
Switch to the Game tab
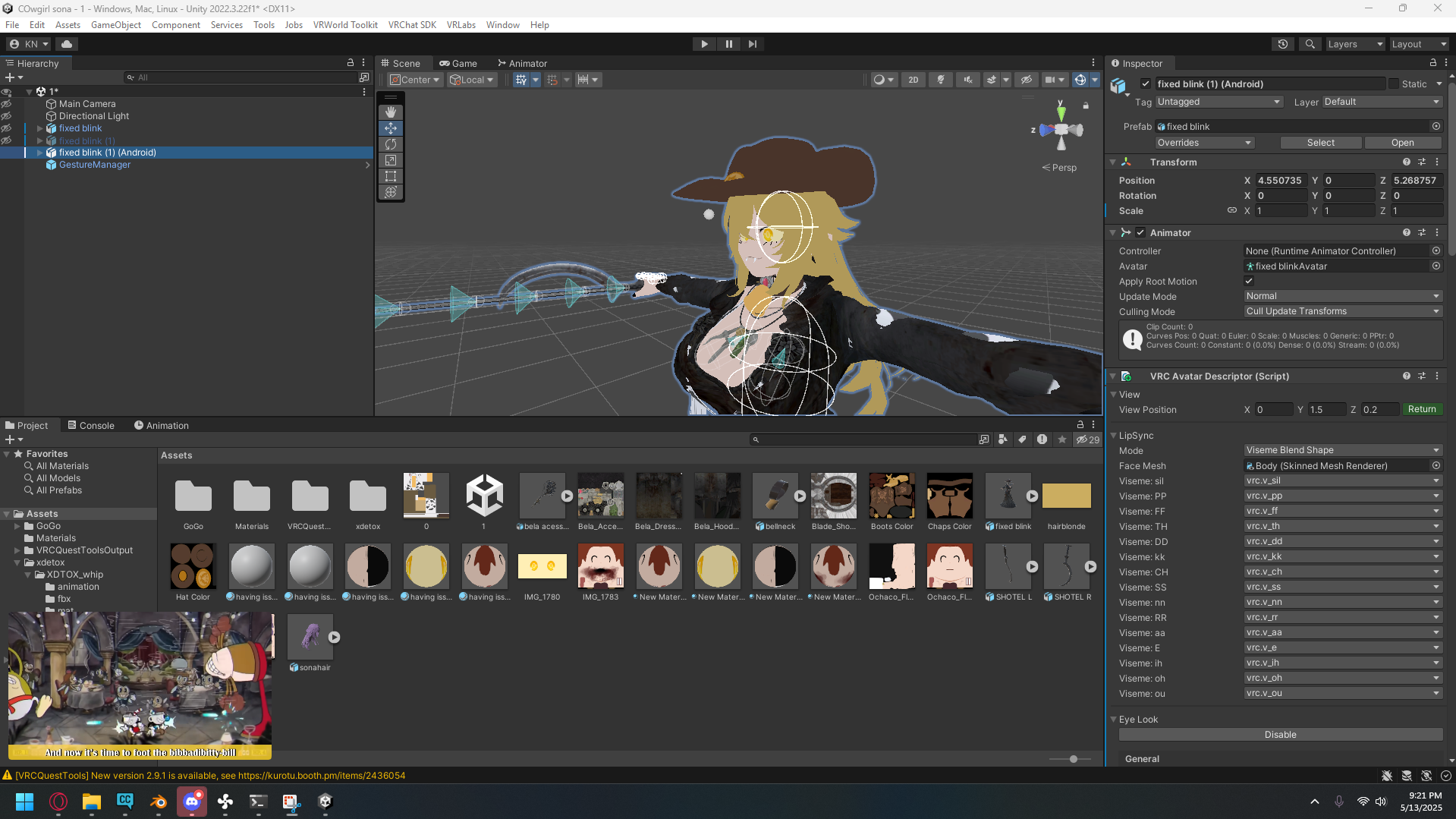[x=458, y=64]
